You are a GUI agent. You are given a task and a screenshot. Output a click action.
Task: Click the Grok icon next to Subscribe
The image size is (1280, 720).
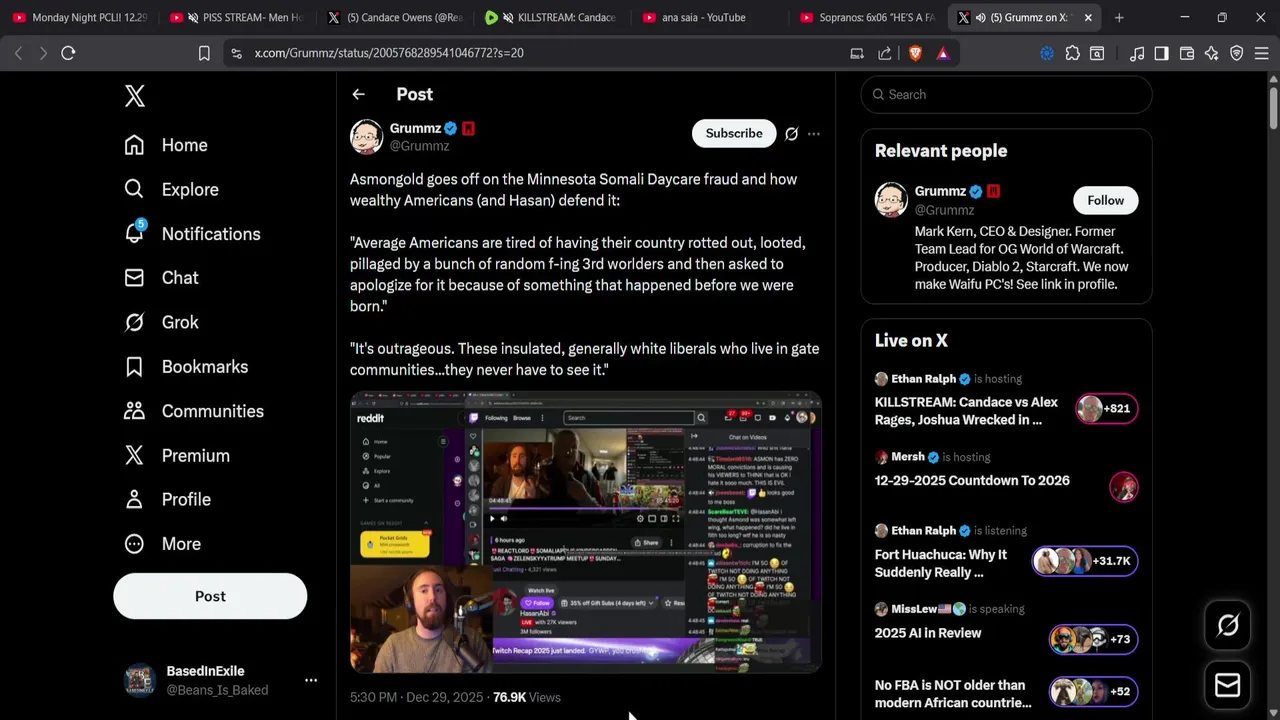(x=791, y=133)
